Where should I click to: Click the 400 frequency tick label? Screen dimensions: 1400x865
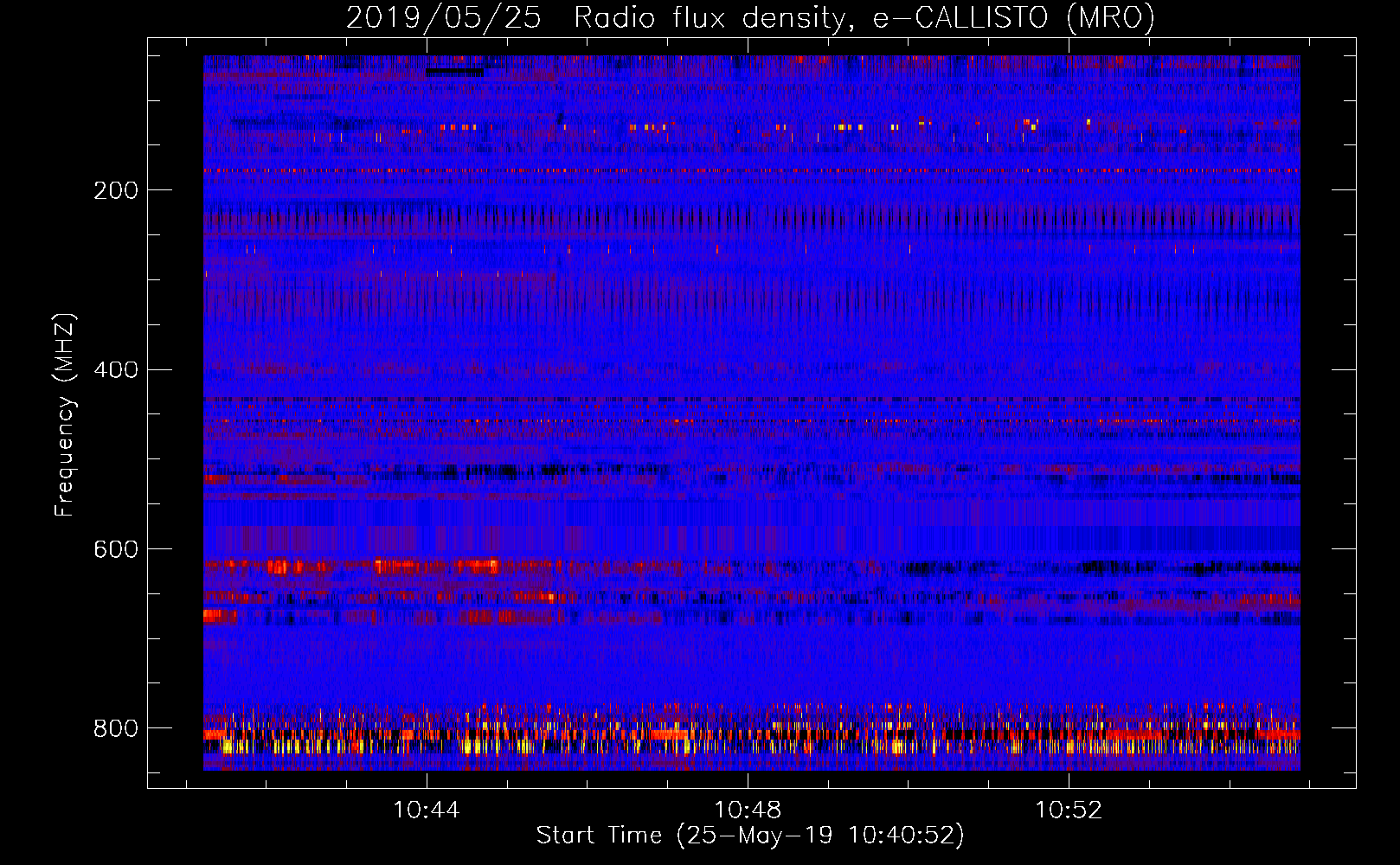coord(116,370)
